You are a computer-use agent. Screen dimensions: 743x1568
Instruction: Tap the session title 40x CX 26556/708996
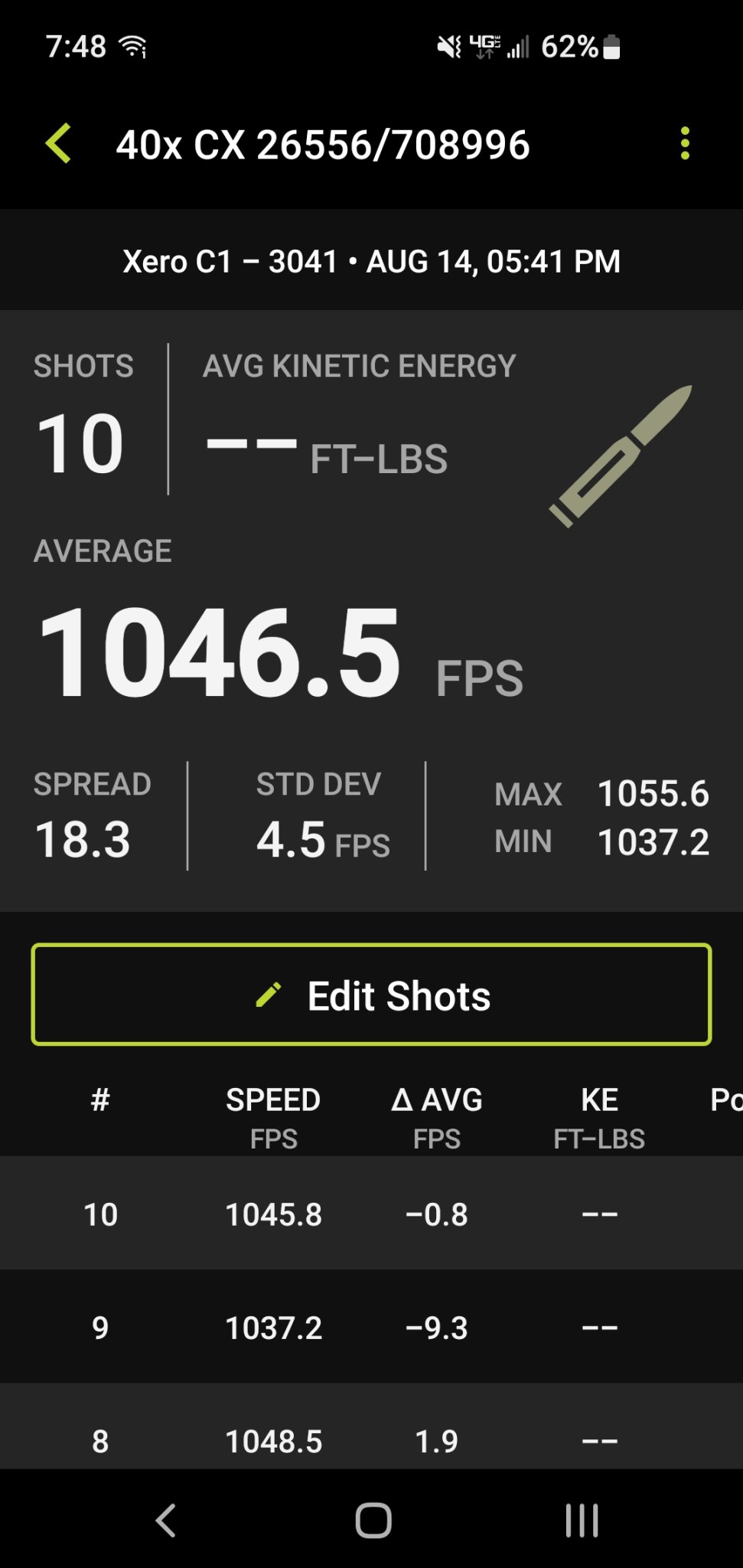[322, 145]
